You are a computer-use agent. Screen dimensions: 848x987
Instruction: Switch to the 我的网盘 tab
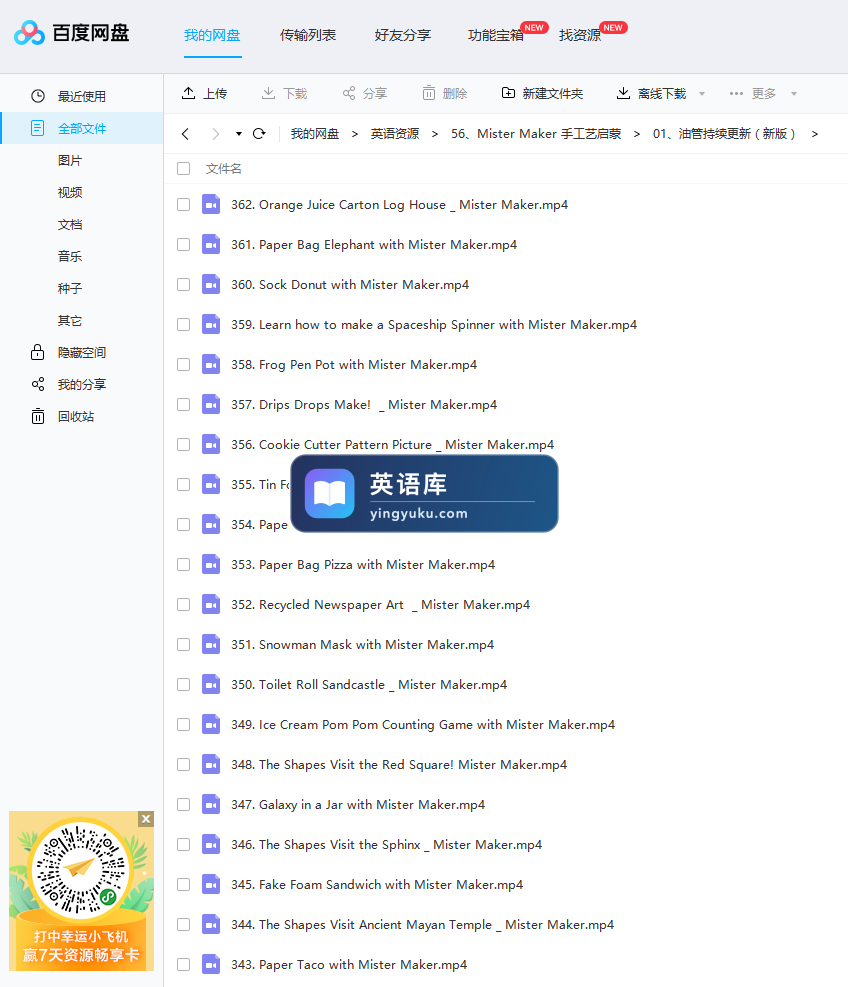212,35
